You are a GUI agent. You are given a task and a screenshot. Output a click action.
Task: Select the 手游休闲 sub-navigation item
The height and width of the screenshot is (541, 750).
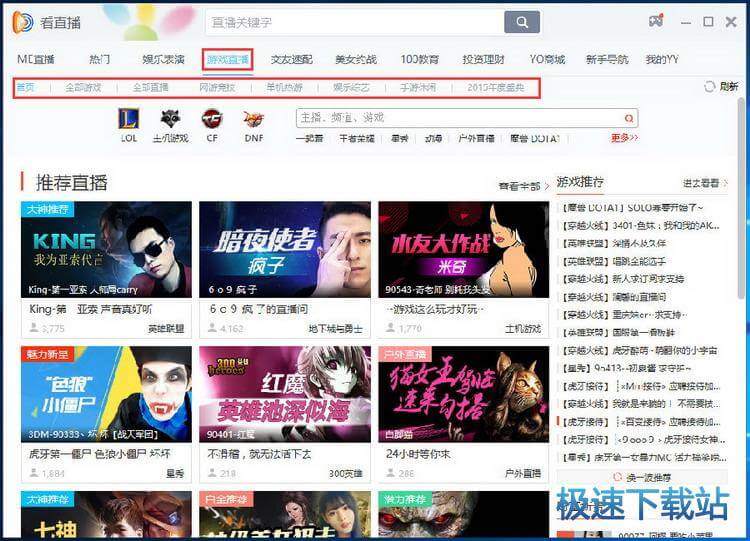[x=418, y=88]
